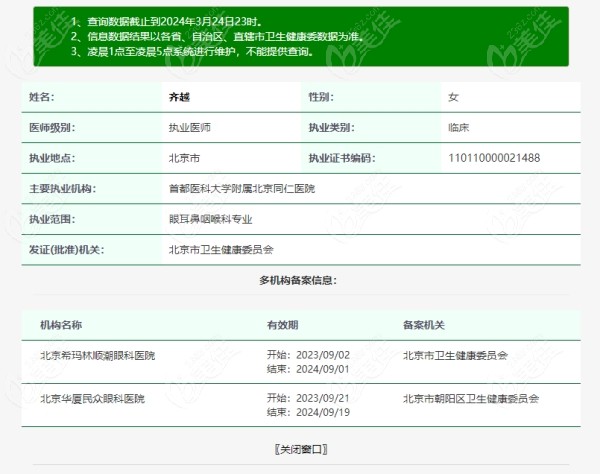This screenshot has height=474, width=600.
Task: Click notice line 1 about 查询数据截止
Action: pyautogui.click(x=166, y=22)
